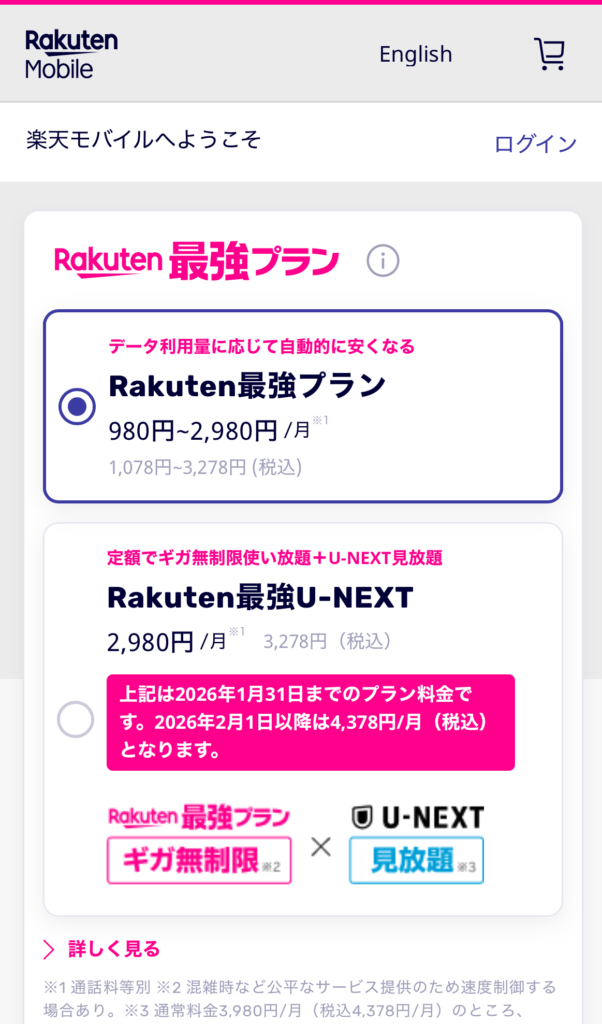Expand 詳しく見る details chevron
602x1024 pixels.
point(49,949)
